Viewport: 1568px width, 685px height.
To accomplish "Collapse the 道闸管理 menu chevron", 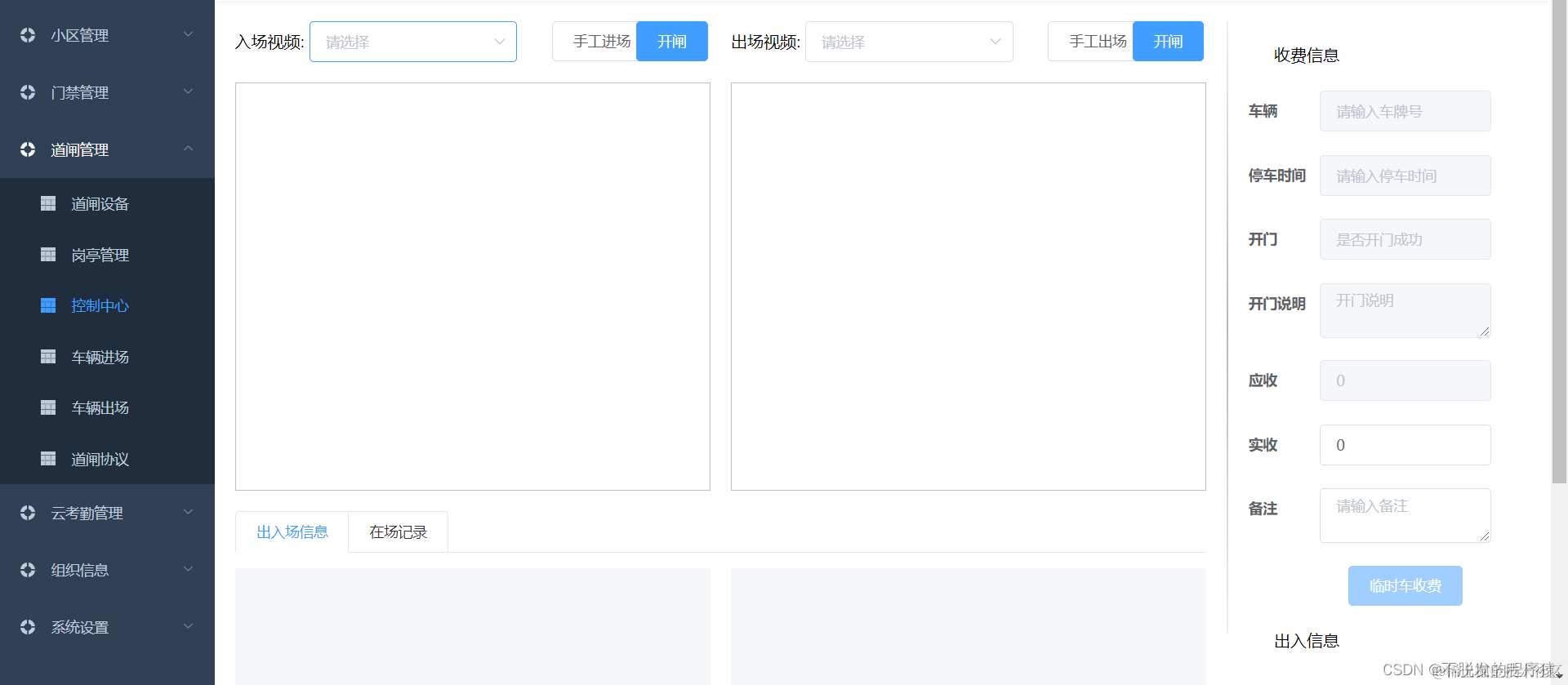I will pos(188,149).
